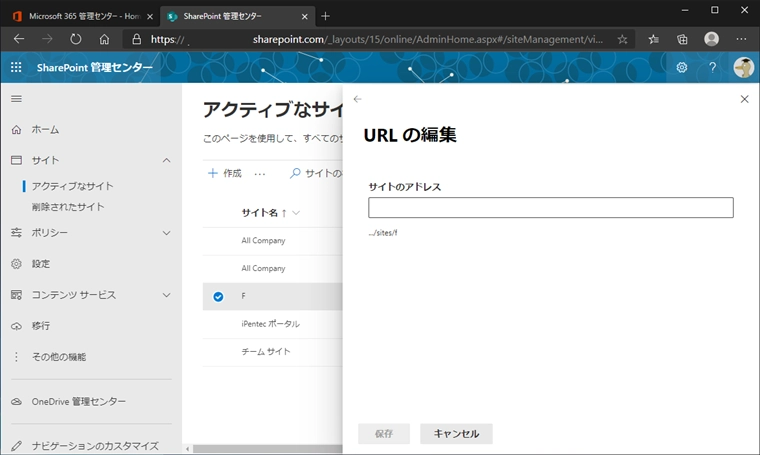Sort by the サイト名 column header
The height and width of the screenshot is (455, 760).
point(259,213)
